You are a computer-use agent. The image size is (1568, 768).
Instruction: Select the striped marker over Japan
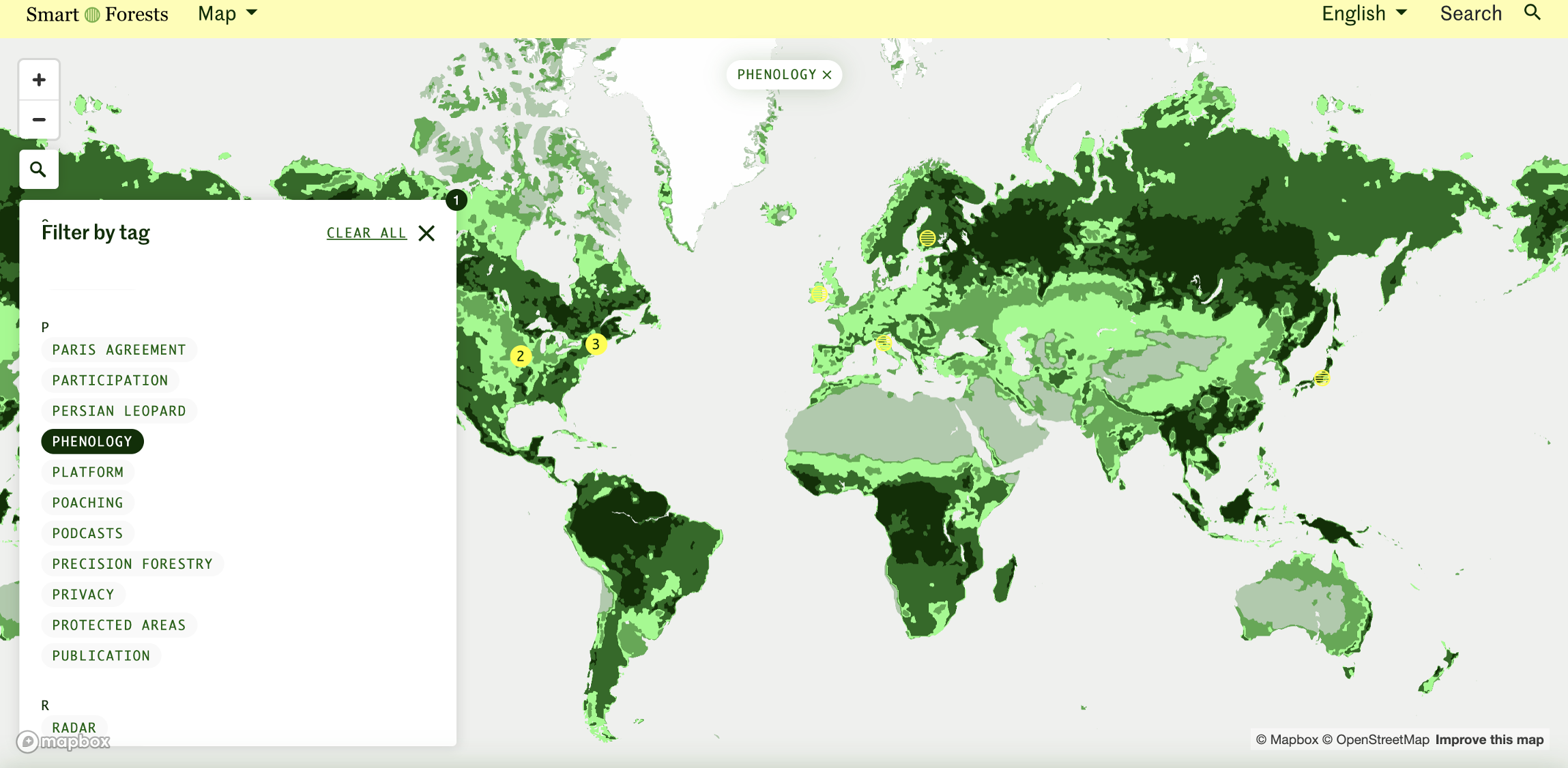tap(1322, 378)
